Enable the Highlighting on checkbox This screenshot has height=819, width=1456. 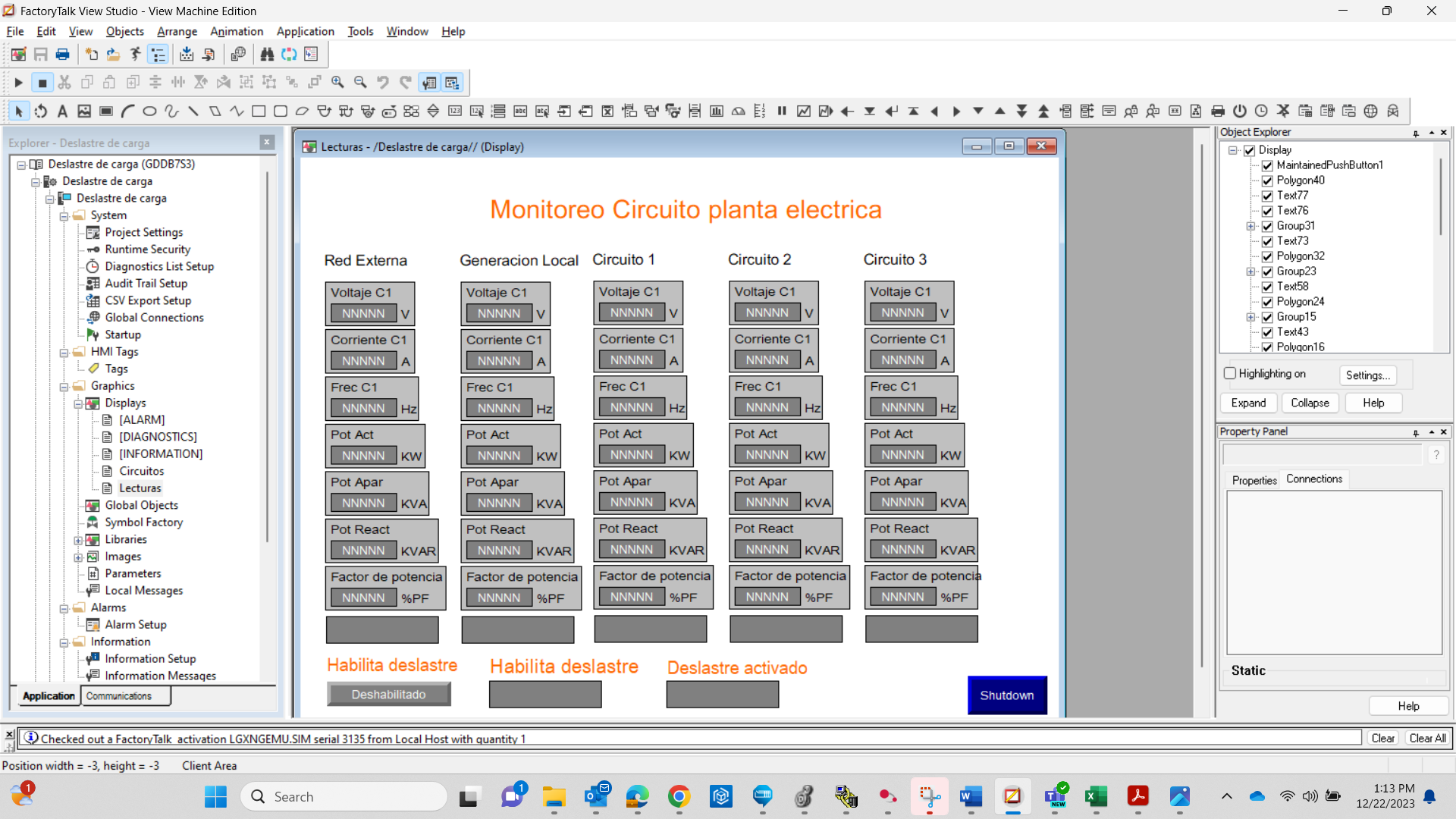coord(1230,373)
